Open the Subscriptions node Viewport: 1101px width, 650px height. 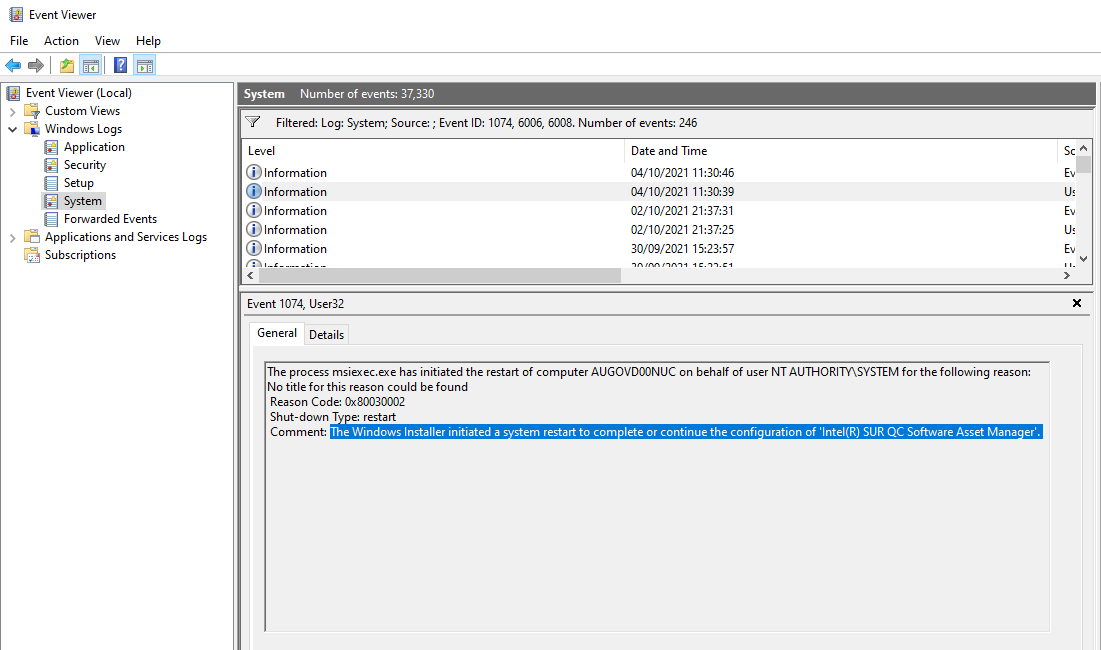coord(80,255)
